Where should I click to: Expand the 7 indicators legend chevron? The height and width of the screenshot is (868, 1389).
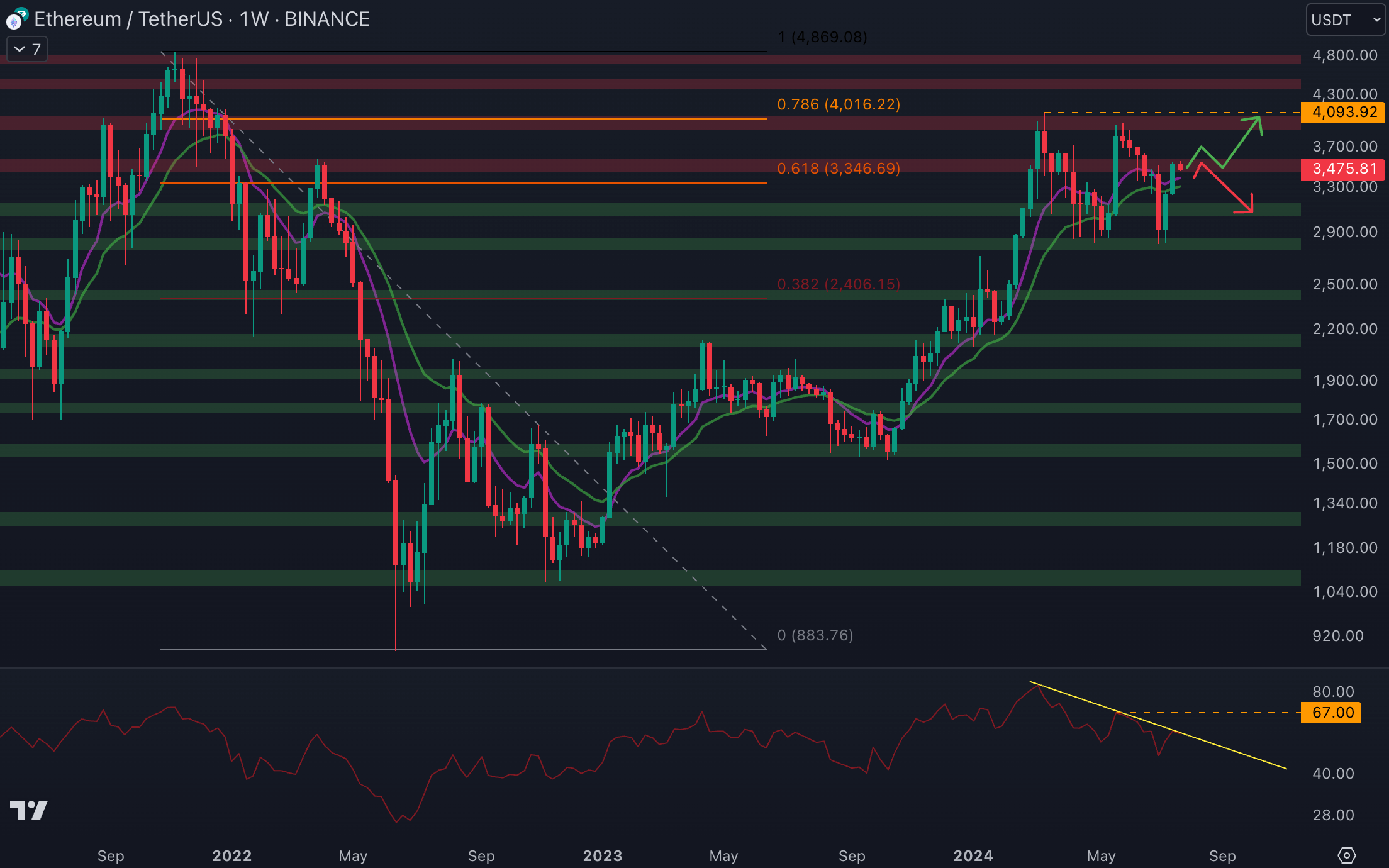pyautogui.click(x=20, y=49)
